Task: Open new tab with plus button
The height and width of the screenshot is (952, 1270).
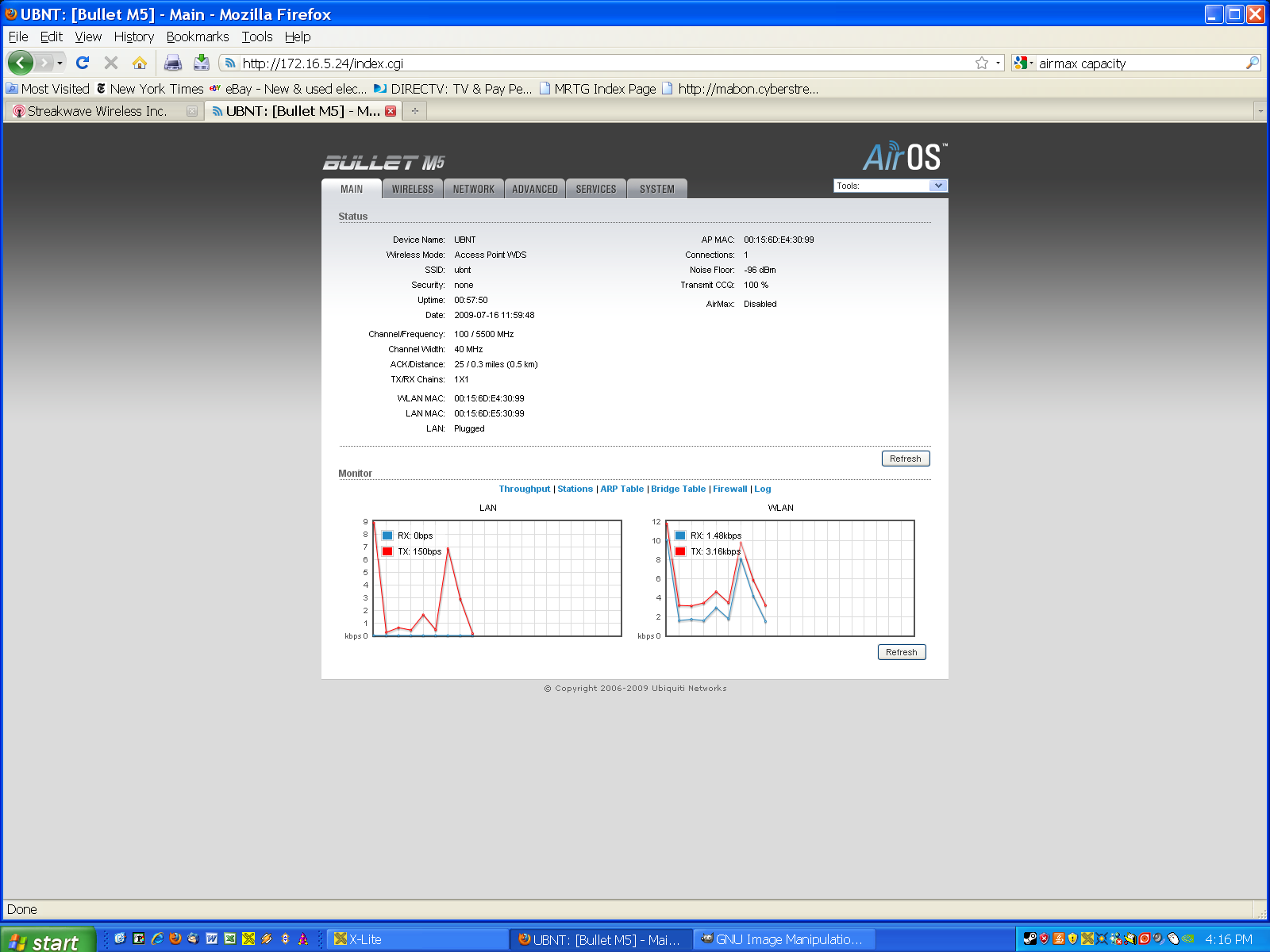Action: coord(414,111)
